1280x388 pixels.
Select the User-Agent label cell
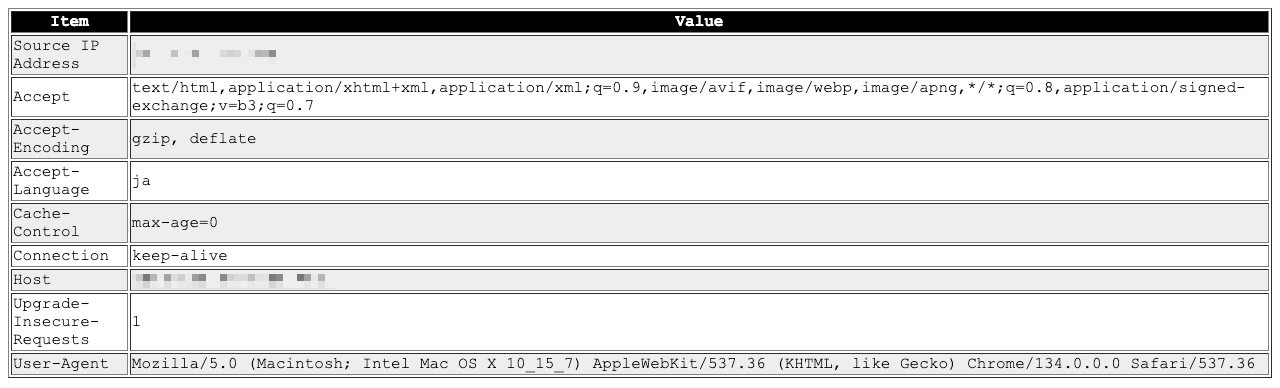click(x=69, y=364)
